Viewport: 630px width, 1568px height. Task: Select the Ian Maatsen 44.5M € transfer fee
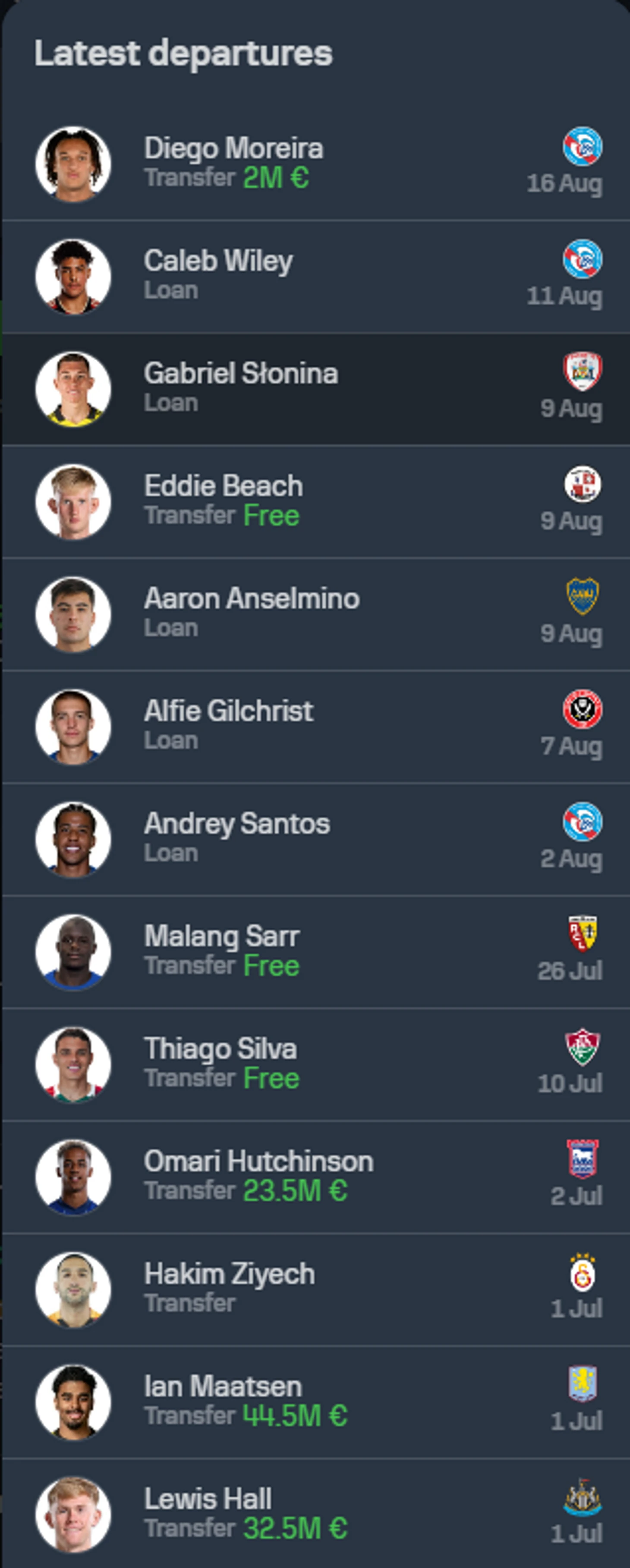[x=295, y=1416]
